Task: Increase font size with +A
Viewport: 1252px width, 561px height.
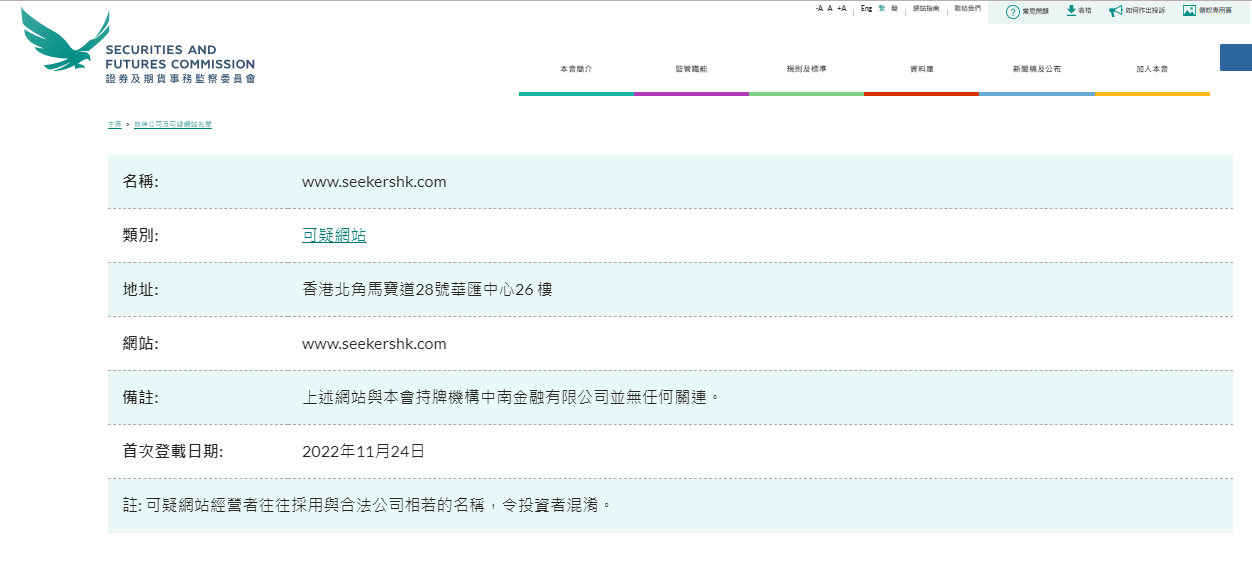Action: (842, 8)
